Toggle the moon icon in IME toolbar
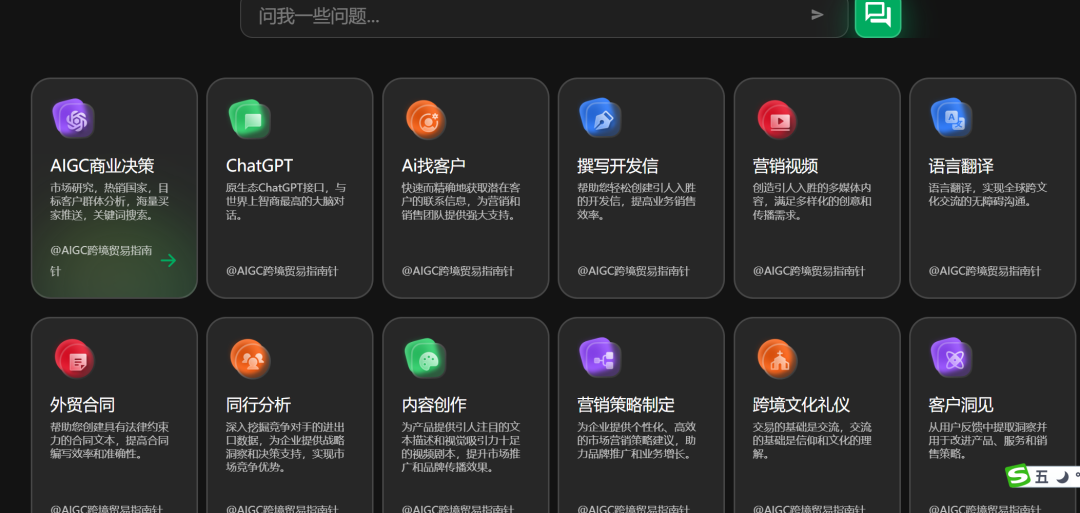This screenshot has width=1080, height=513. 1061,477
